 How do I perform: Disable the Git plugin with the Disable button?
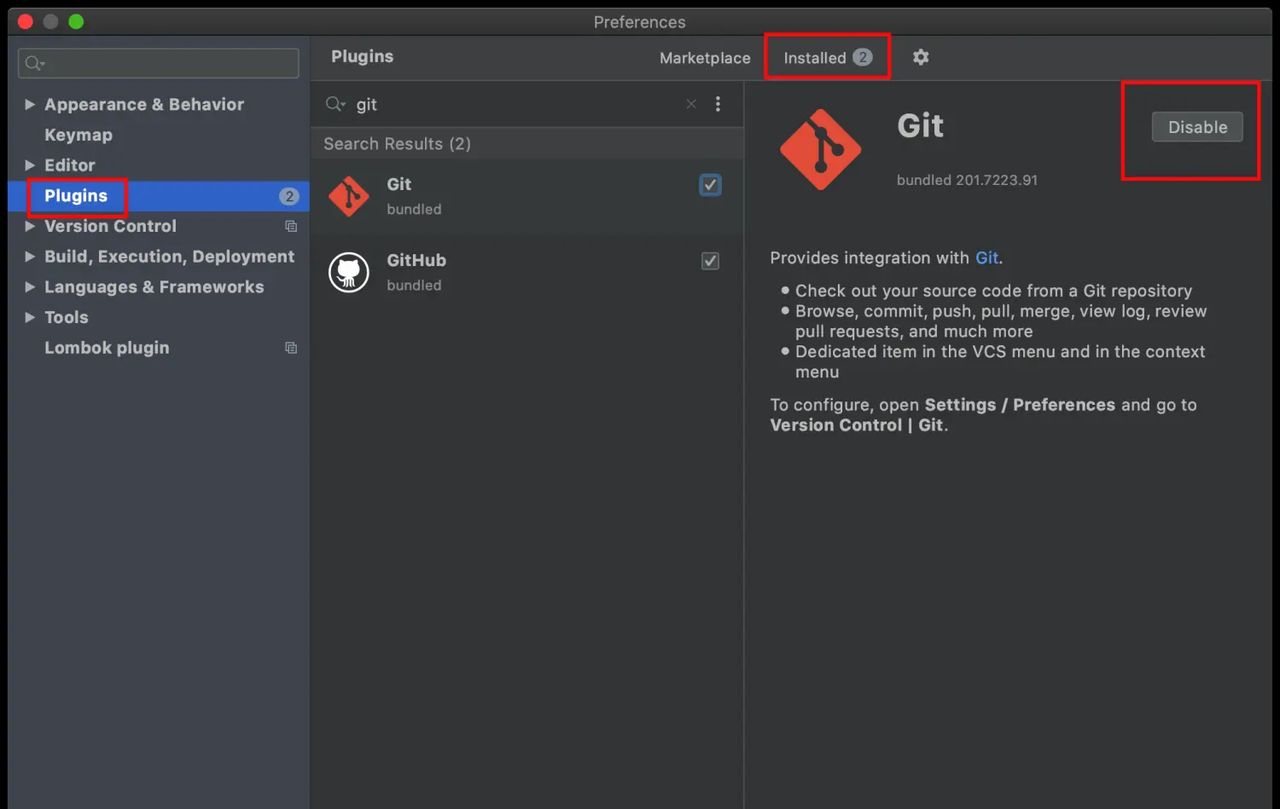(1197, 127)
